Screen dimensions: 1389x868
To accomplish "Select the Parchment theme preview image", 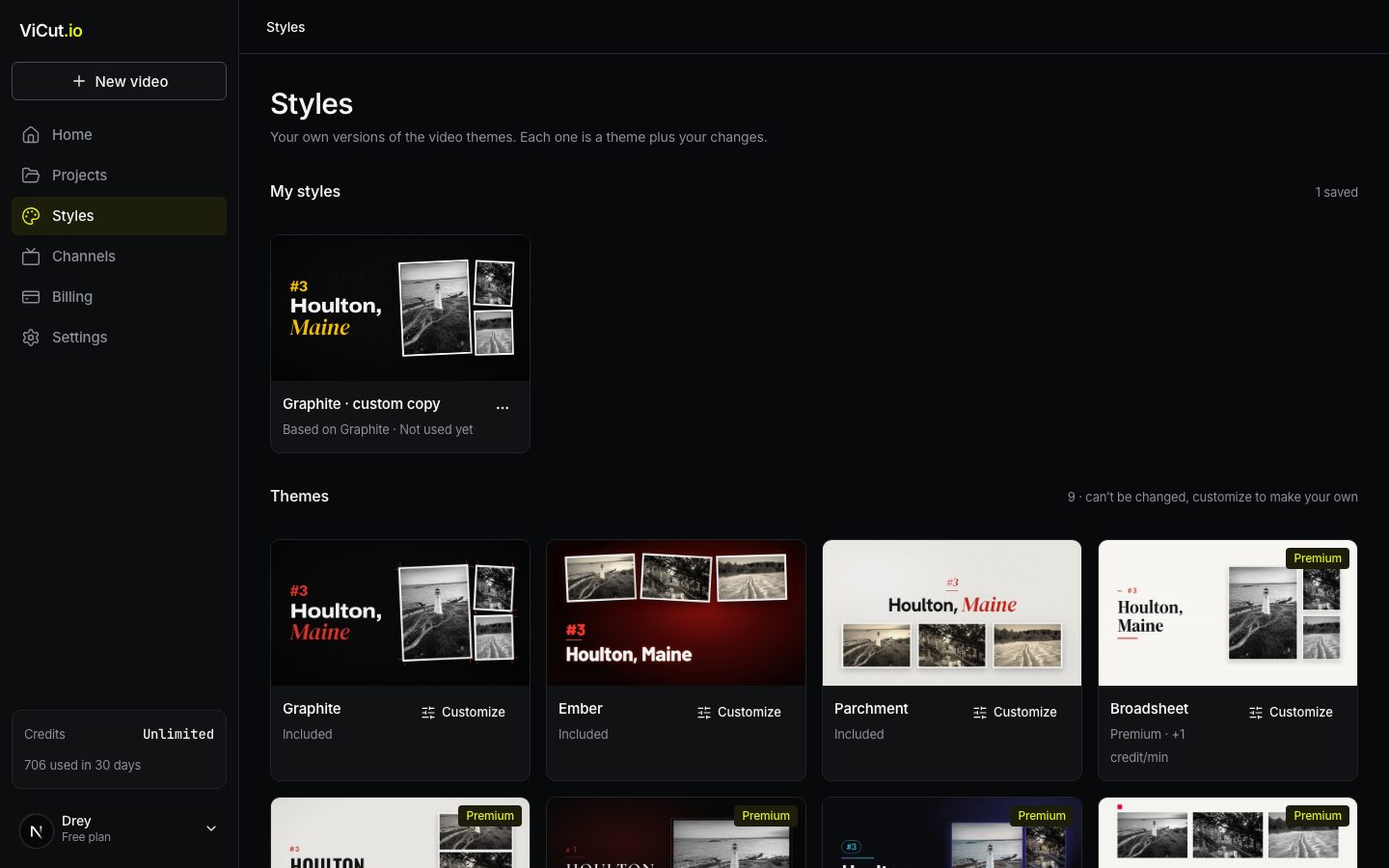I will point(952,613).
